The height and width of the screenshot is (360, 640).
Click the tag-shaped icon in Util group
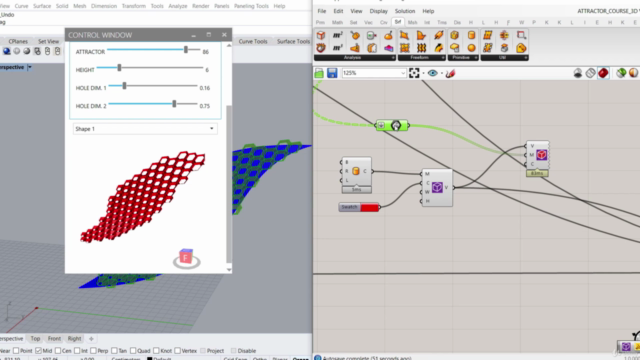[521, 48]
